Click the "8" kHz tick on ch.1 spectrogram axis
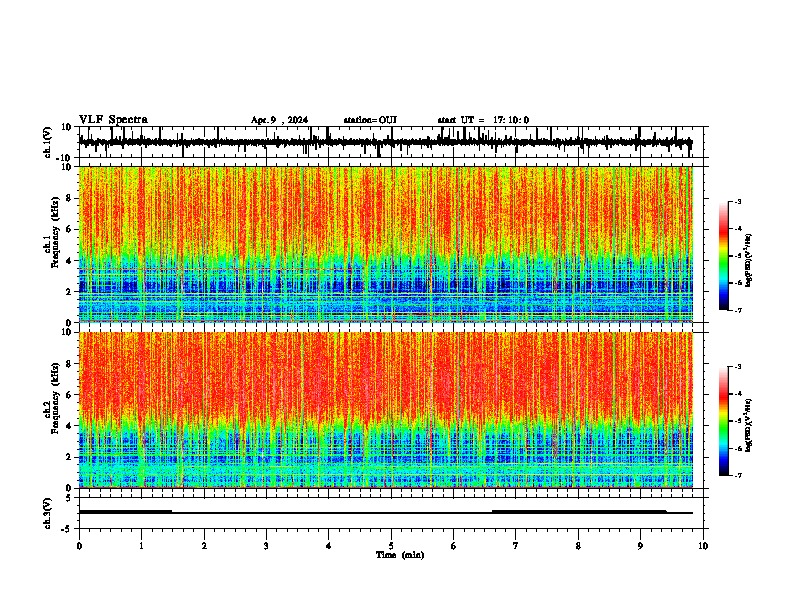This screenshot has width=792, height=612. pos(69,198)
